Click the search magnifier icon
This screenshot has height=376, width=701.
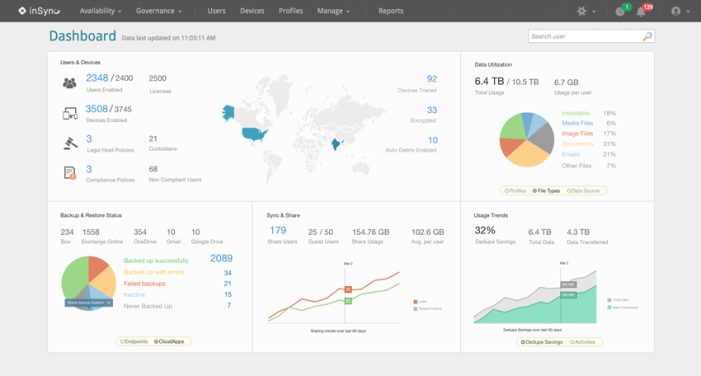(647, 36)
